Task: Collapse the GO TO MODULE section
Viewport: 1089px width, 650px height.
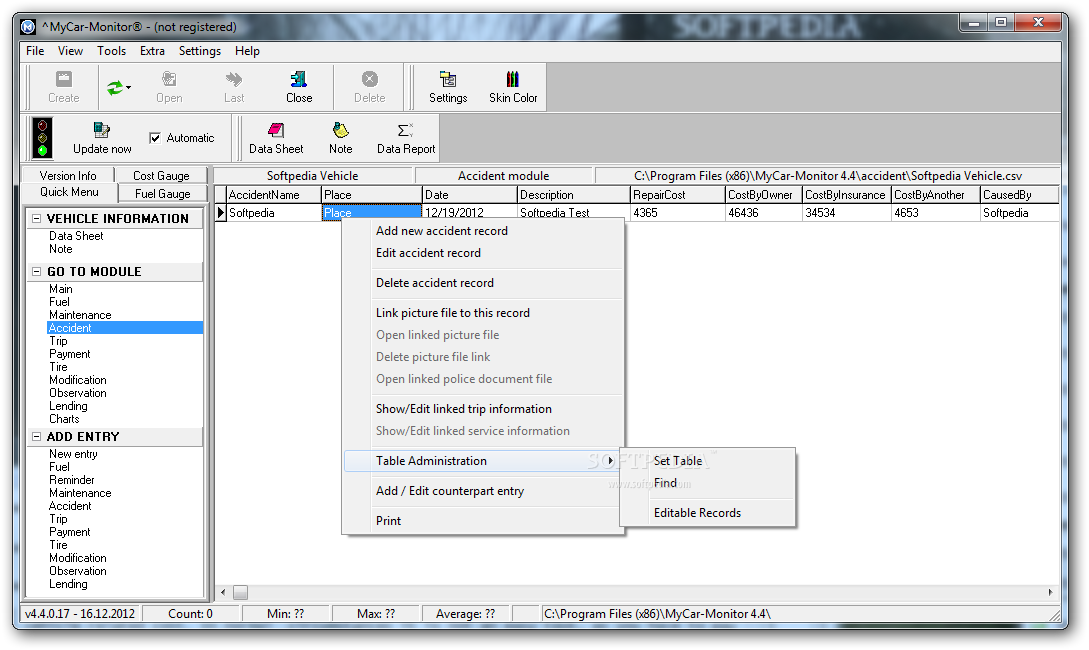Action: (x=37, y=272)
